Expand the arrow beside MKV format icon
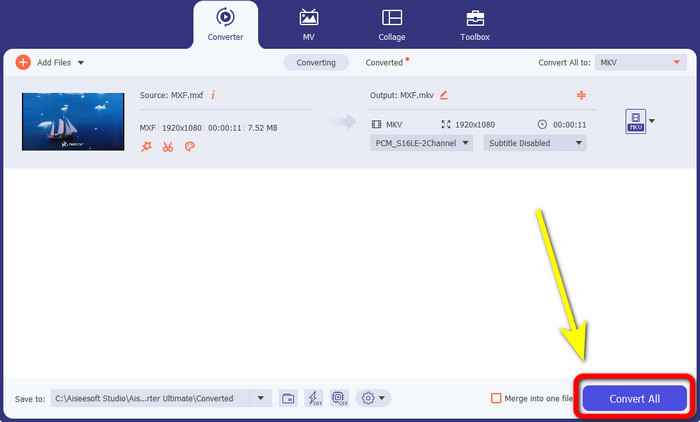 point(652,121)
